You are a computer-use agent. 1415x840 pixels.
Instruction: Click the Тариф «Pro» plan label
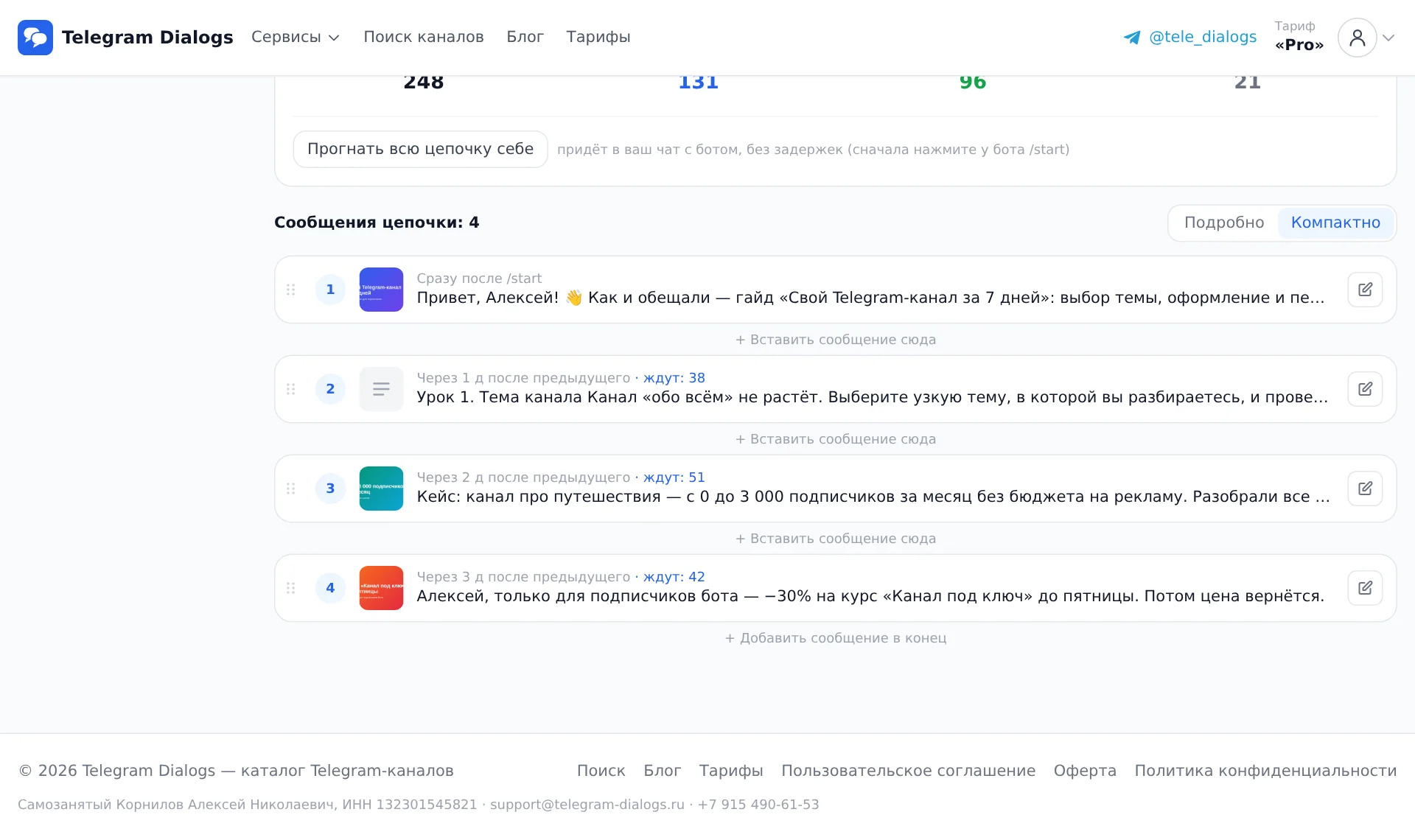point(1299,37)
